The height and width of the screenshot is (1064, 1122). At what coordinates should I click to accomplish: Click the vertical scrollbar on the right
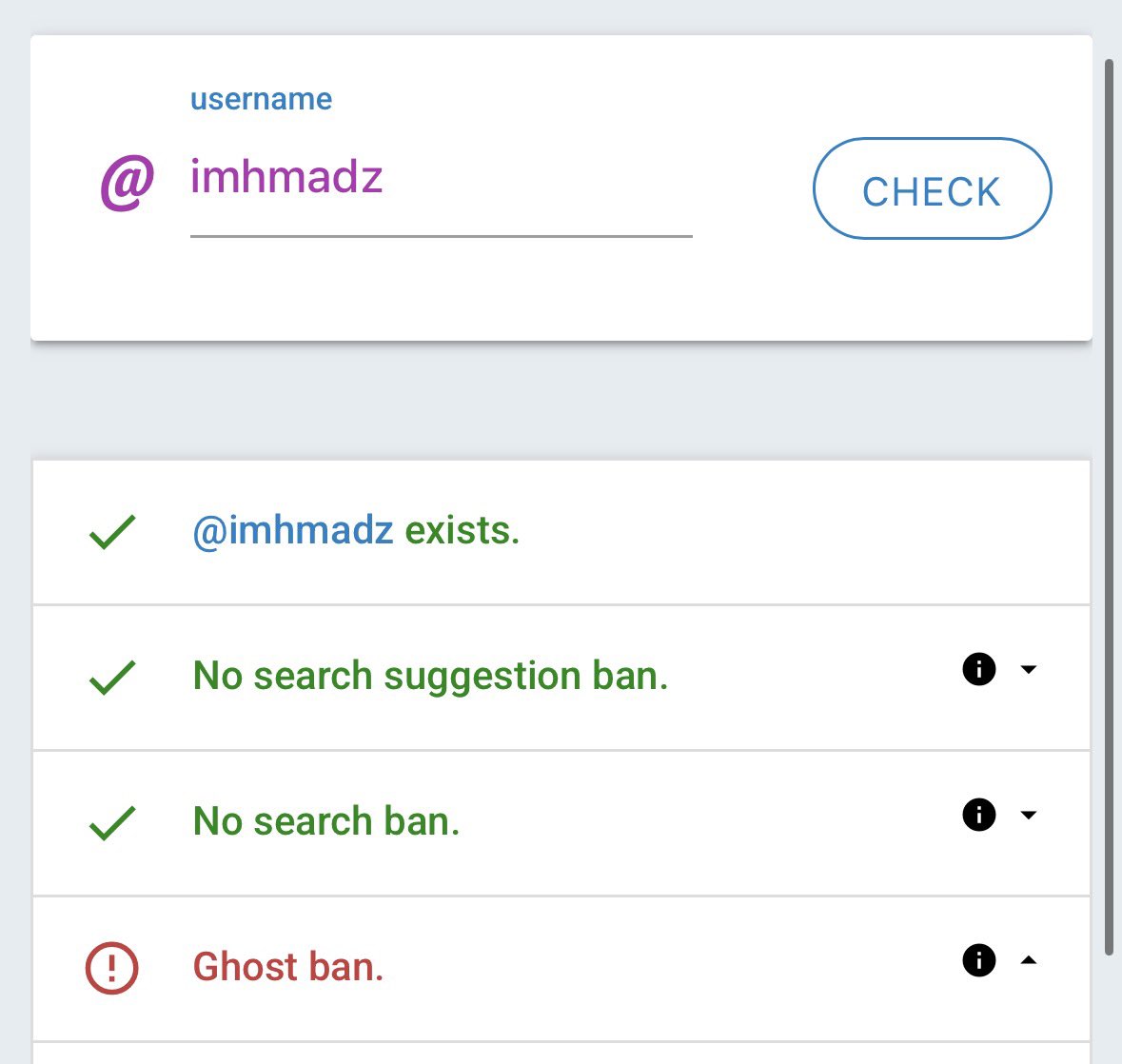coord(1108,504)
